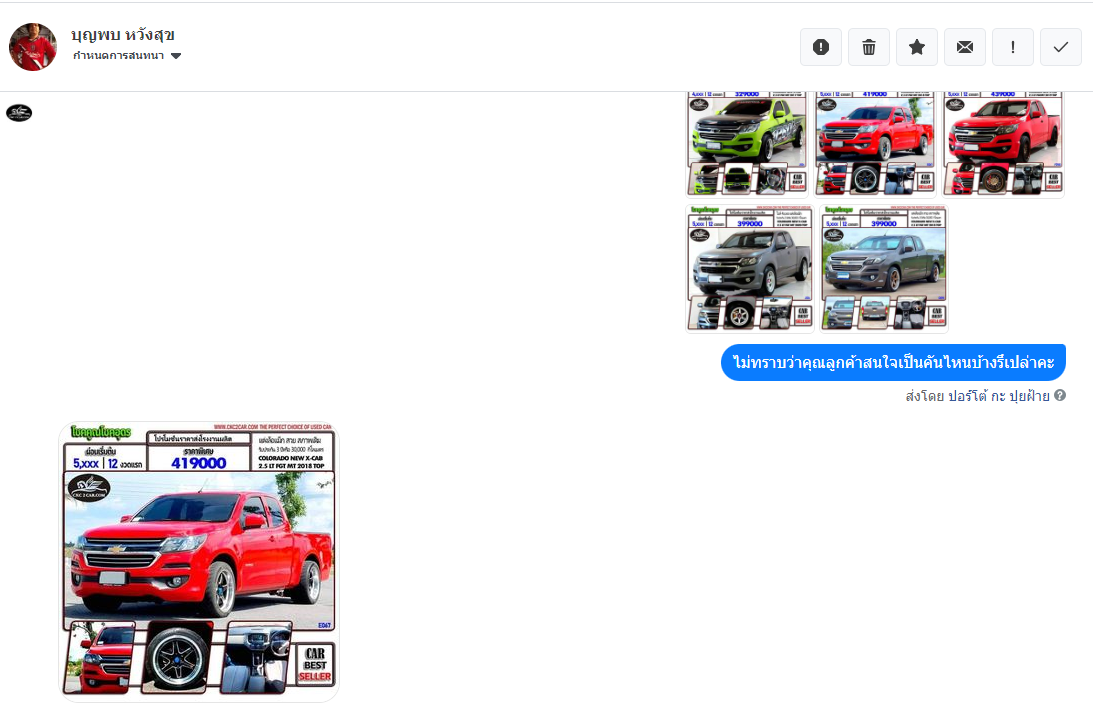Click the ส่งโดย ปอร์โต้ กะ ปุยฝ้าย text
The width and height of the screenshot is (1093, 714).
point(977,396)
